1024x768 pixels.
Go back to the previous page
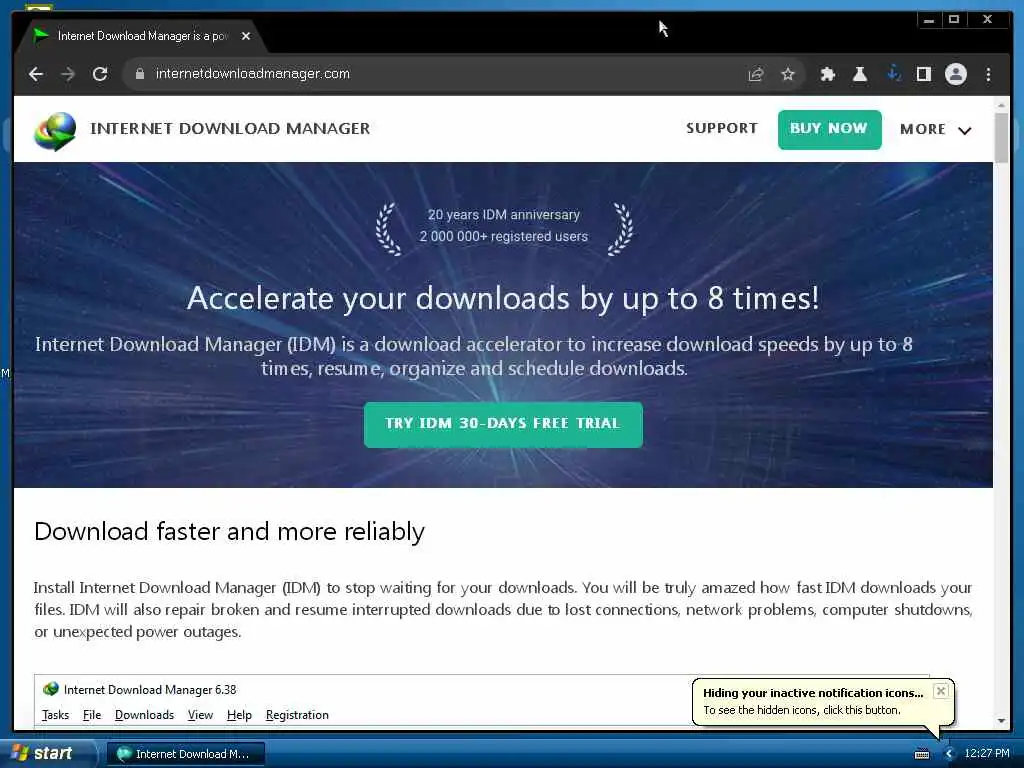click(36, 74)
